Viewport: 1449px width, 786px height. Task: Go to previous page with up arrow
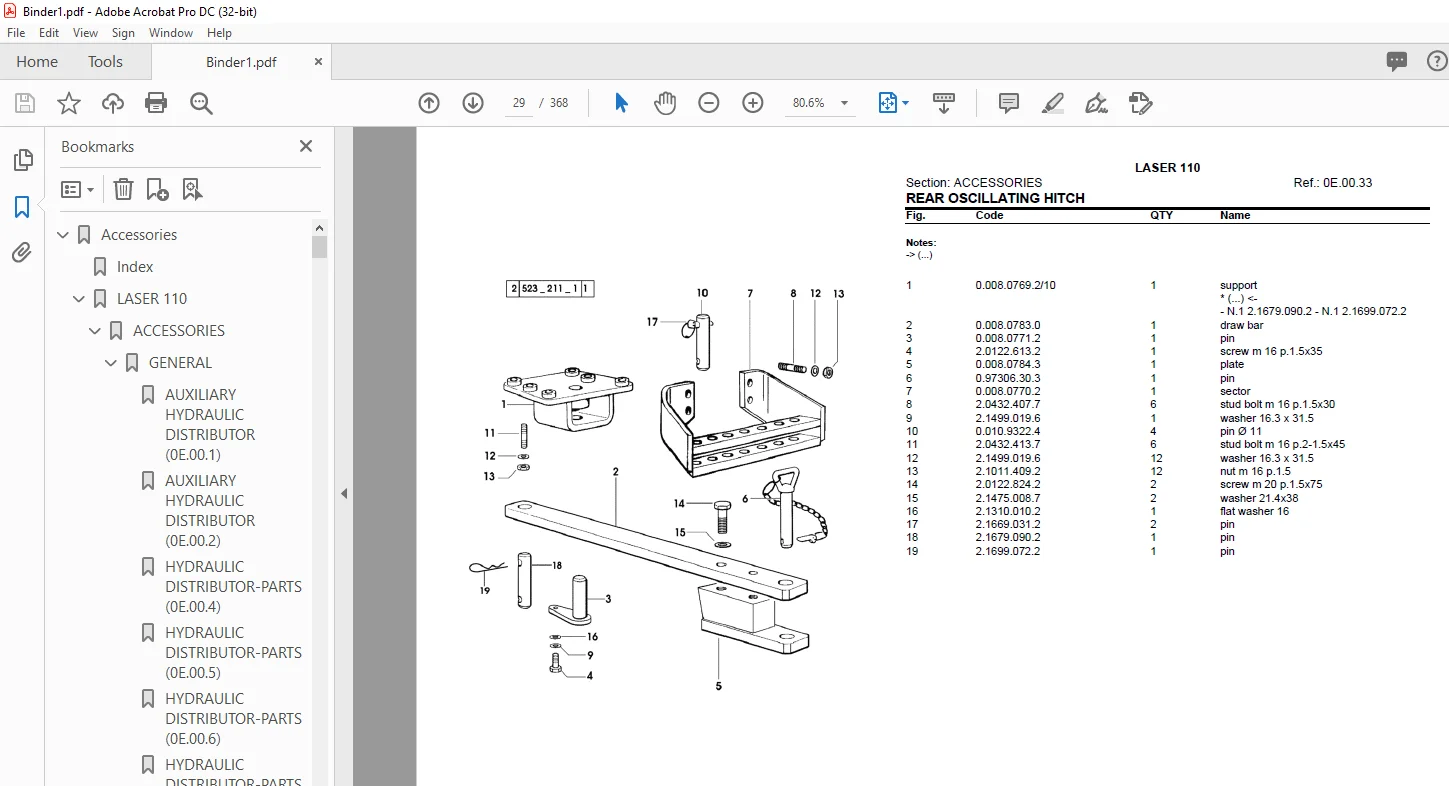429,103
